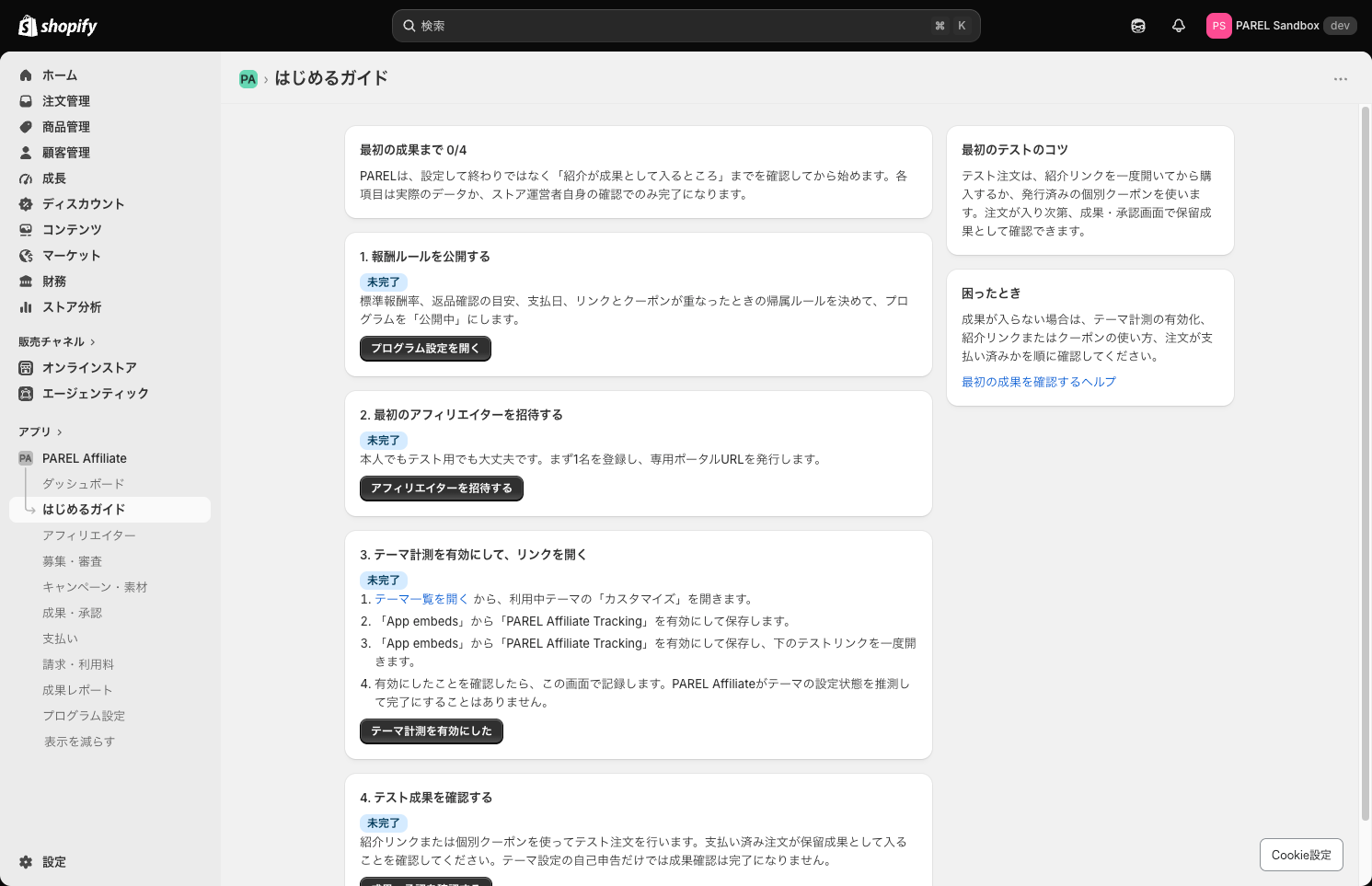Click the home icon in sidebar
Viewport: 1372px width, 886px height.
[x=26, y=75]
